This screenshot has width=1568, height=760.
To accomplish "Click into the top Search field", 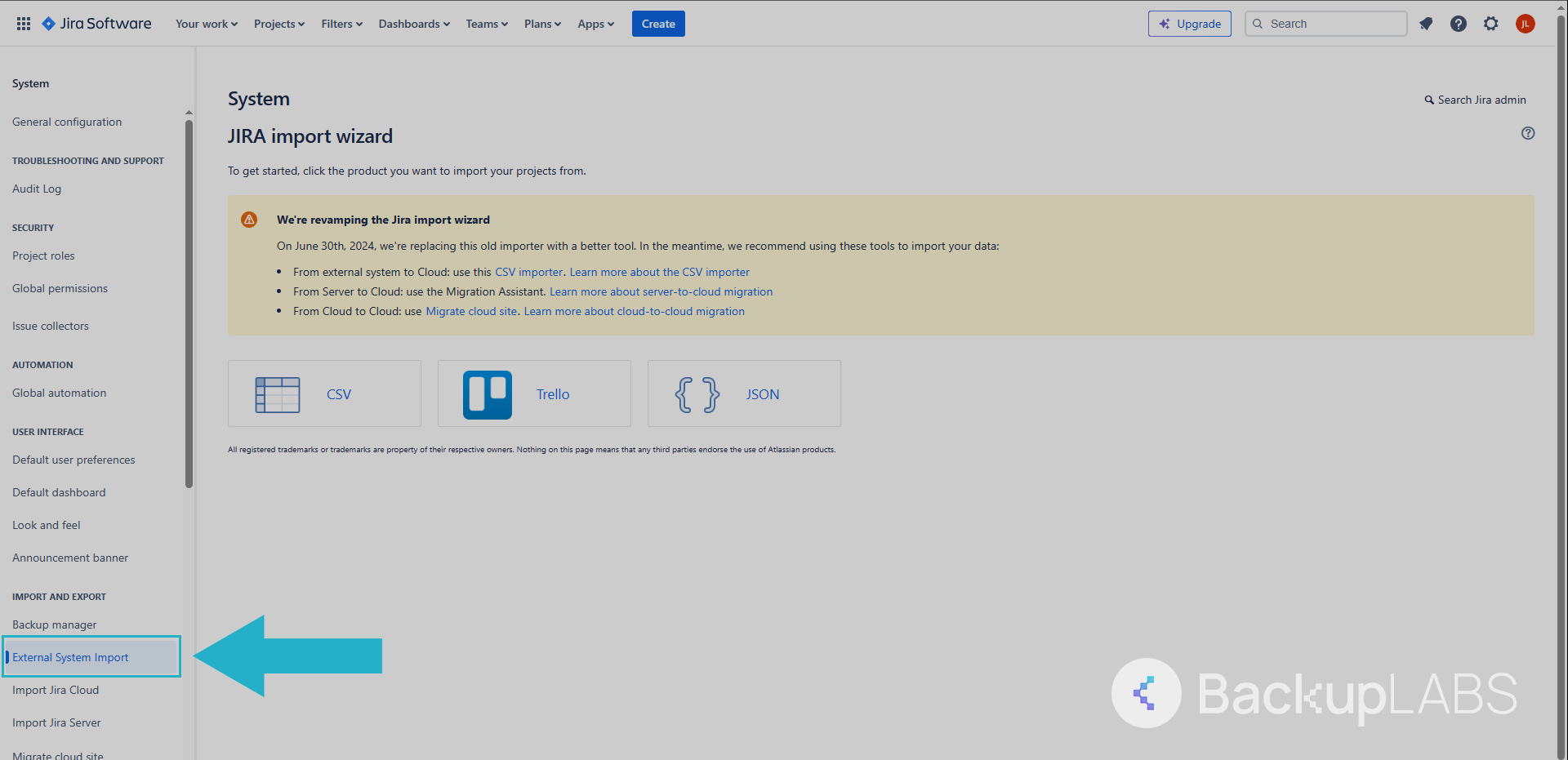I will 1331,24.
